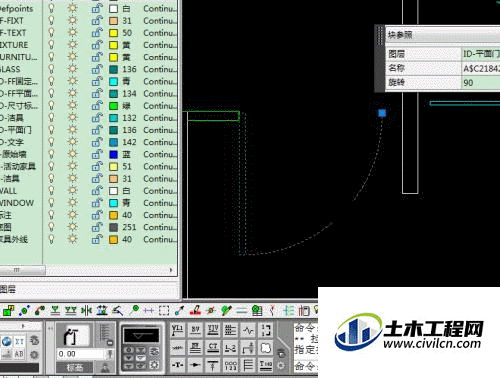Toggle padlock for 家具外线 layer
500x378 pixels.
97,239
